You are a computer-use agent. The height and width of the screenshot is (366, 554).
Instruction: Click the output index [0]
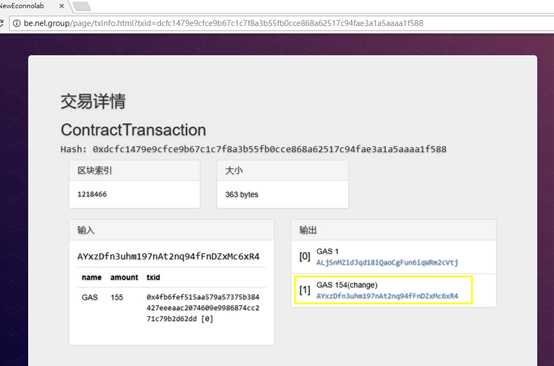click(x=305, y=256)
